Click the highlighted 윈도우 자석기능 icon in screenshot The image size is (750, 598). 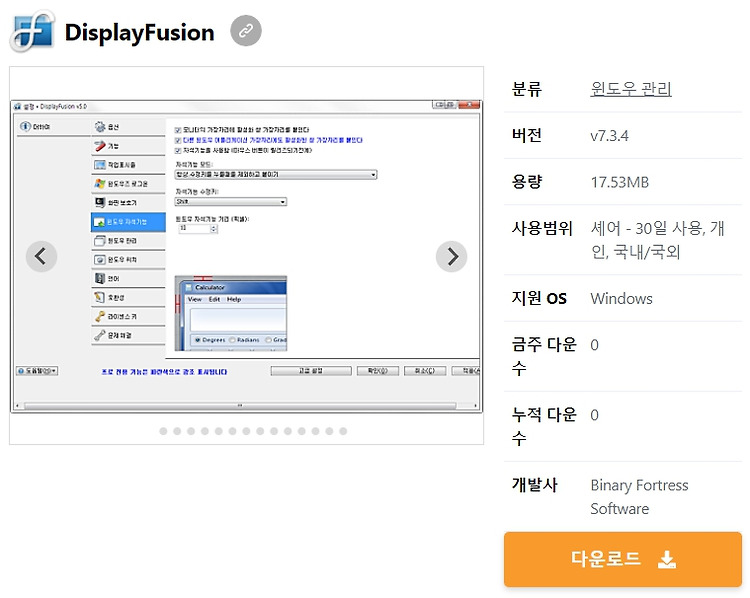(99, 222)
